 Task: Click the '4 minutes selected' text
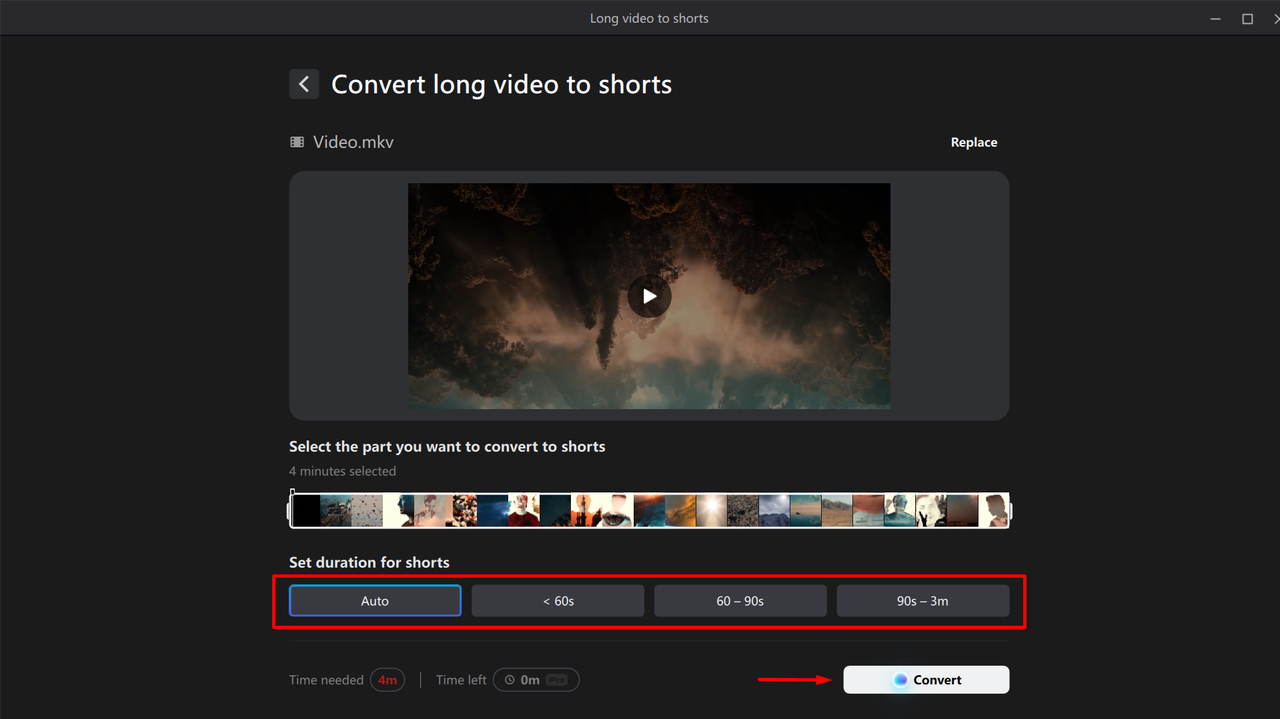pyautogui.click(x=342, y=471)
